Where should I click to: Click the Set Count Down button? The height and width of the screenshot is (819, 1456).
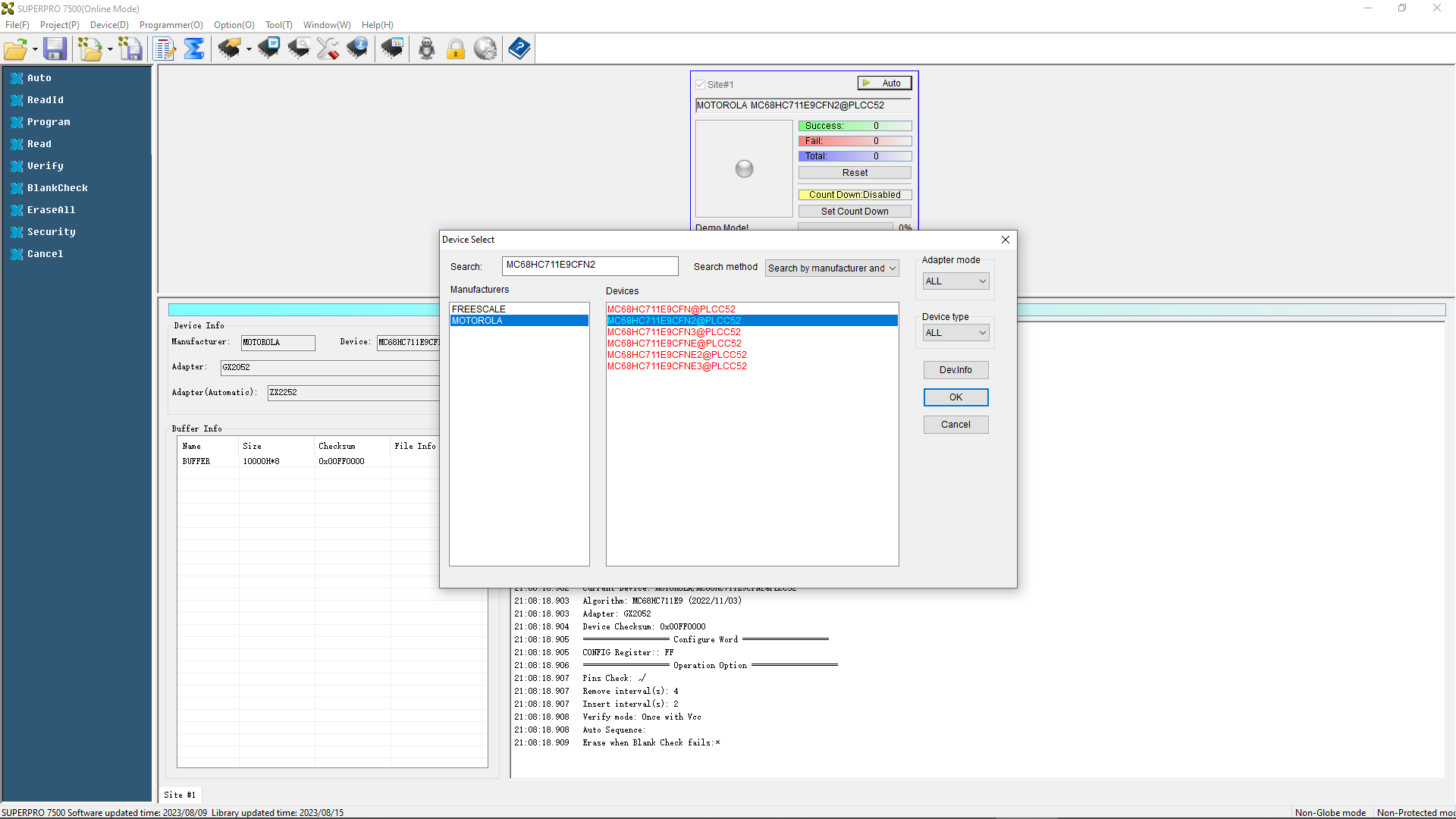pyautogui.click(x=855, y=212)
